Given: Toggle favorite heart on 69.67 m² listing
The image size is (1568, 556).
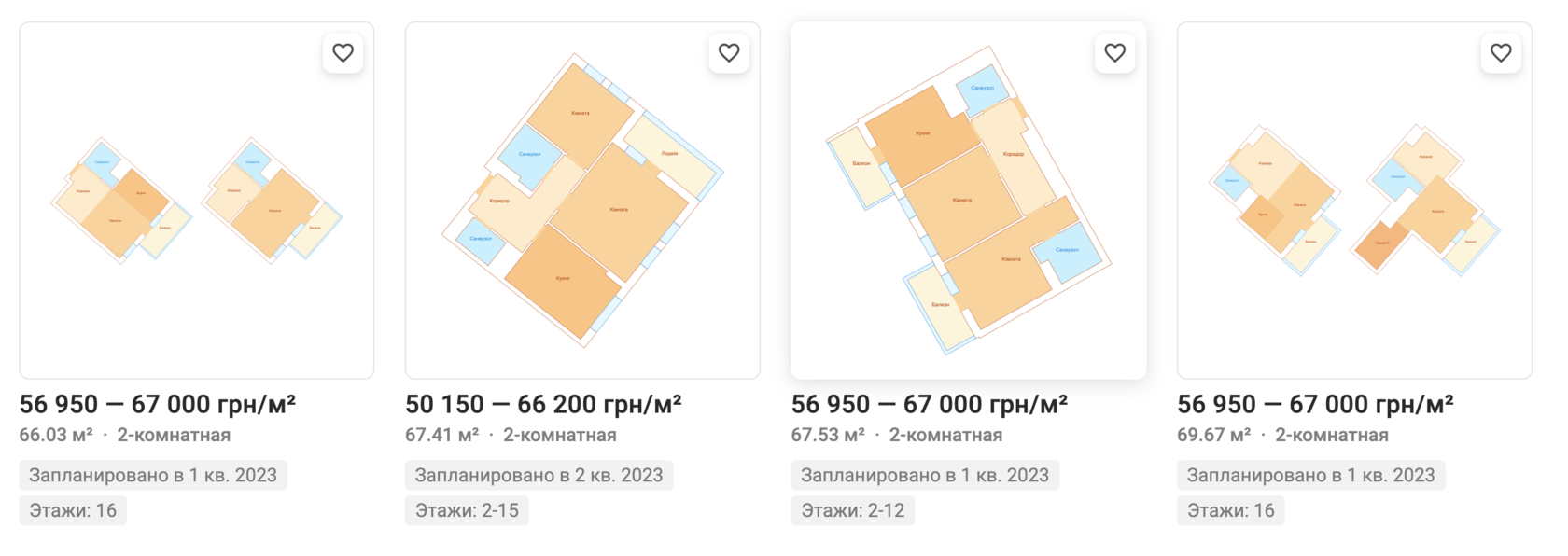Looking at the screenshot, I should [1501, 53].
